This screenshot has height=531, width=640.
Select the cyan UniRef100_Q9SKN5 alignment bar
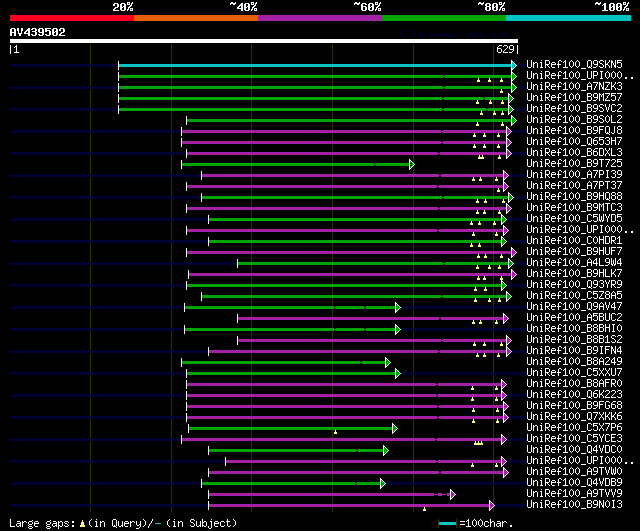pyautogui.click(x=315, y=65)
